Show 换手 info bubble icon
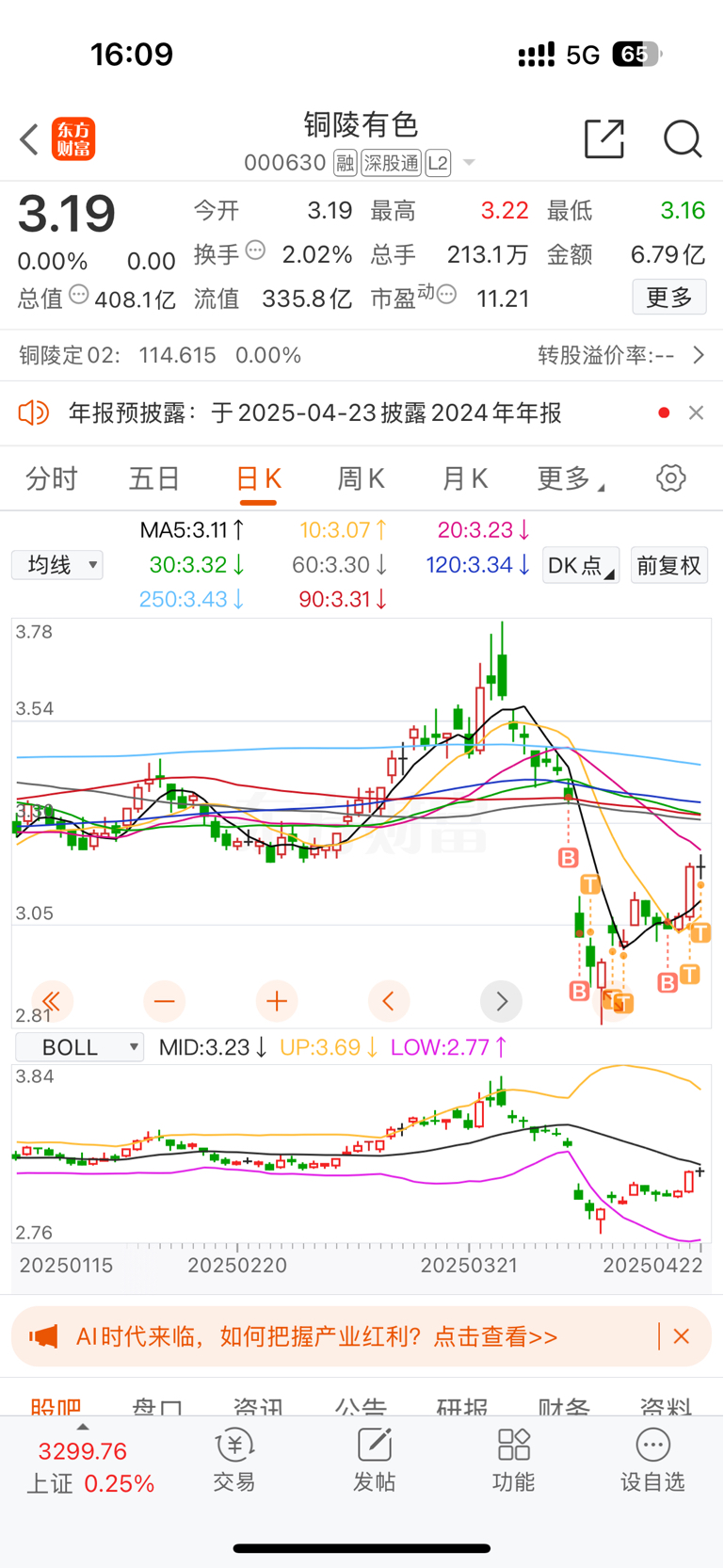Viewport: 724px width, 1568px height. pyautogui.click(x=255, y=251)
